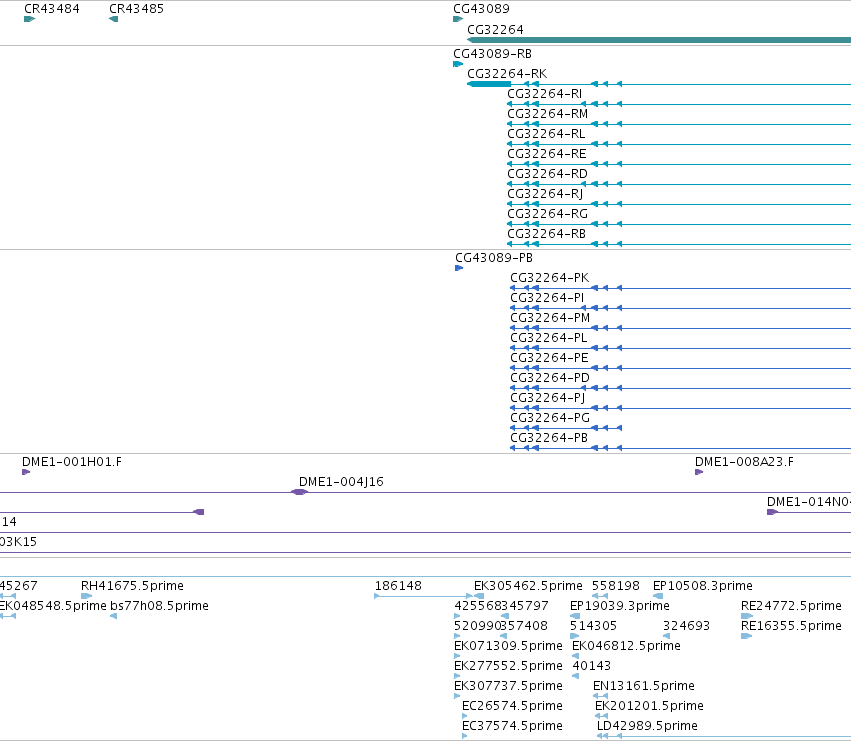Select the CG32264-PI protein label
Viewport: 851px width, 741px height.
547,298
